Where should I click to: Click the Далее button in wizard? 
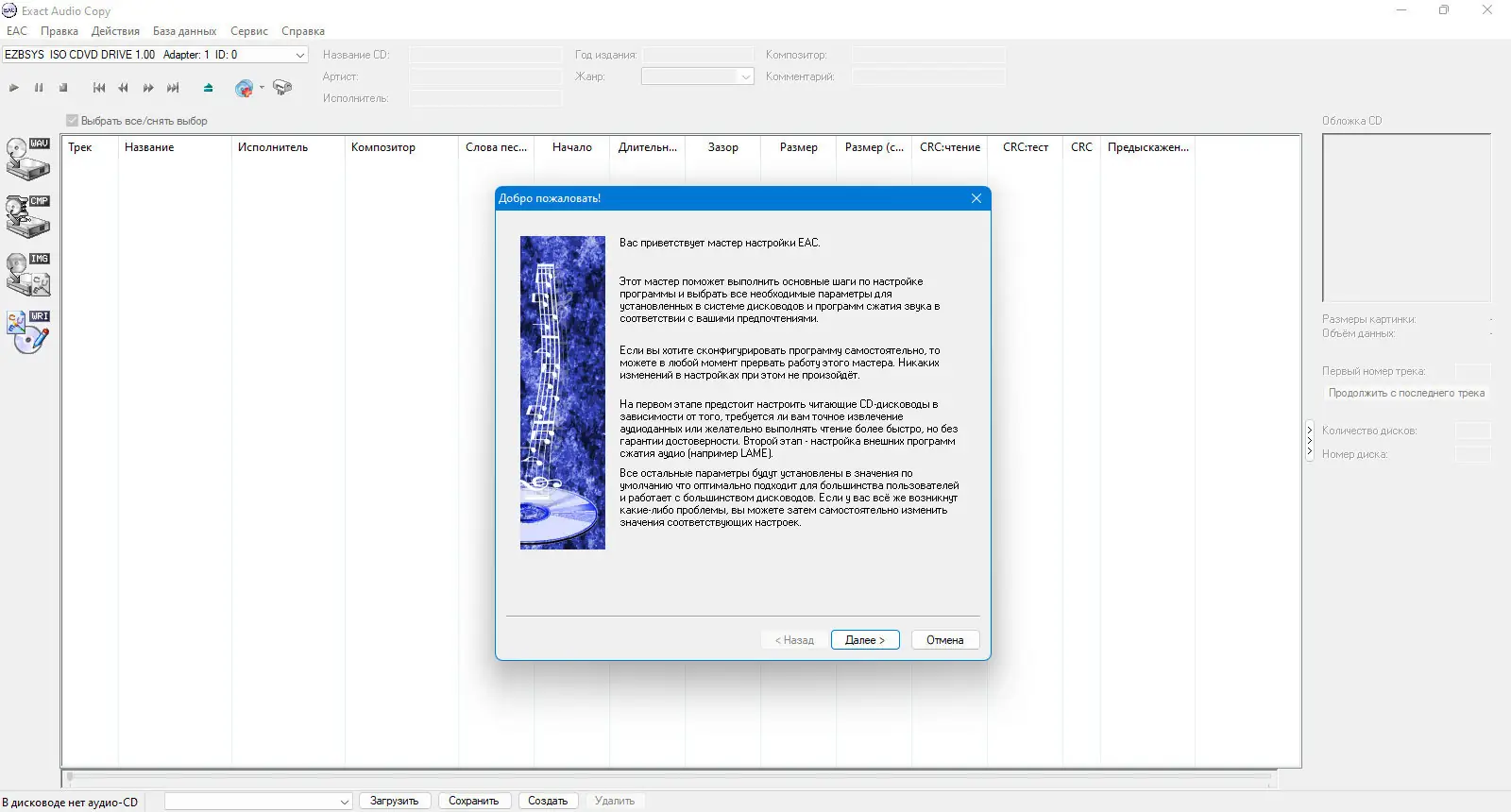[x=865, y=640]
